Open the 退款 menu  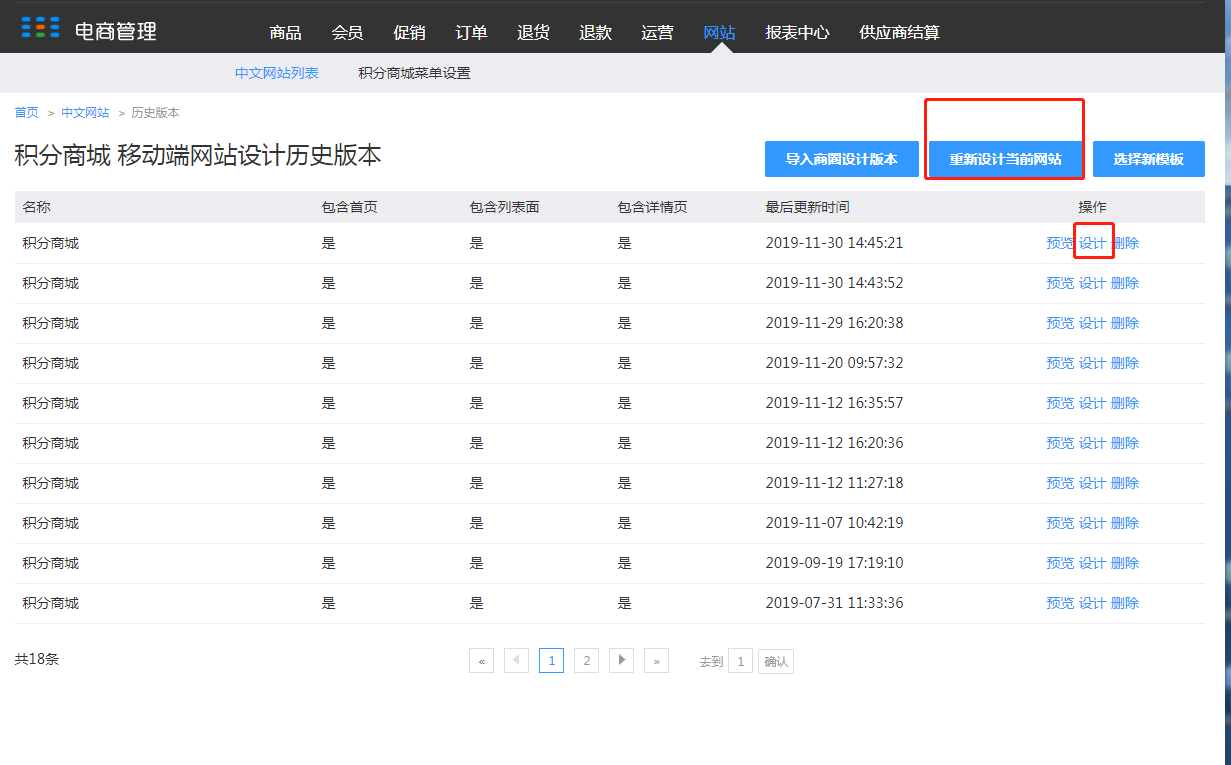[x=595, y=32]
